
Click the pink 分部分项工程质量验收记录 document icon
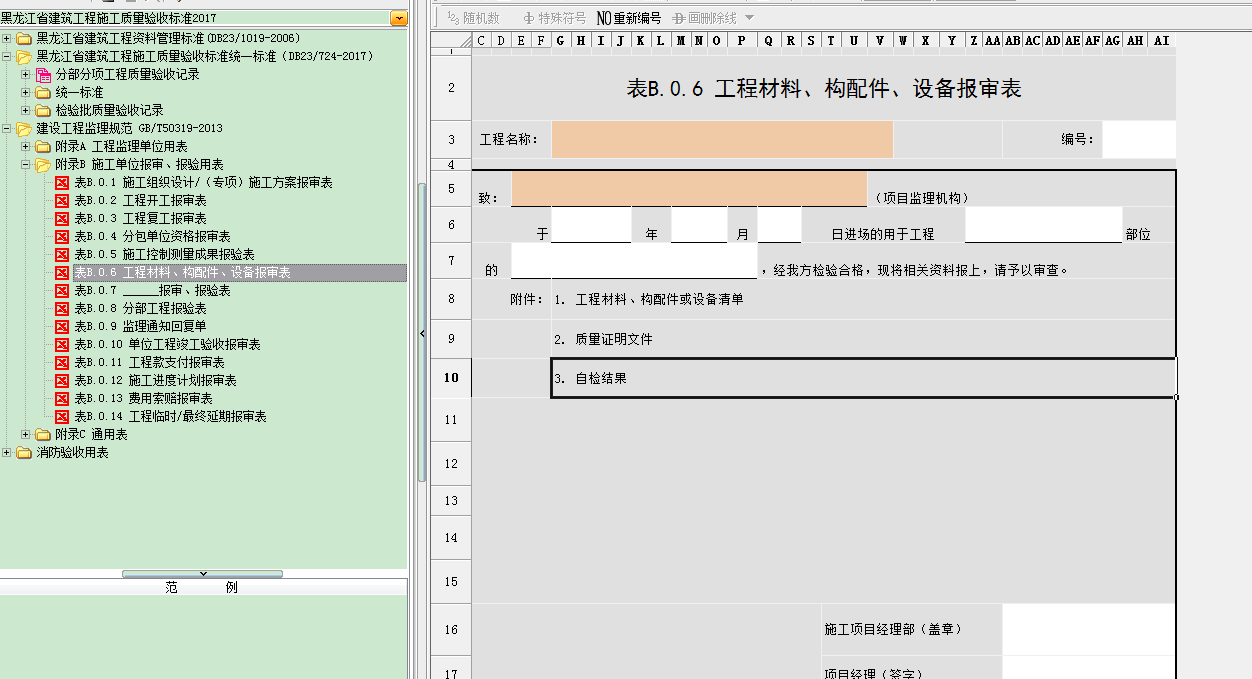[43, 75]
